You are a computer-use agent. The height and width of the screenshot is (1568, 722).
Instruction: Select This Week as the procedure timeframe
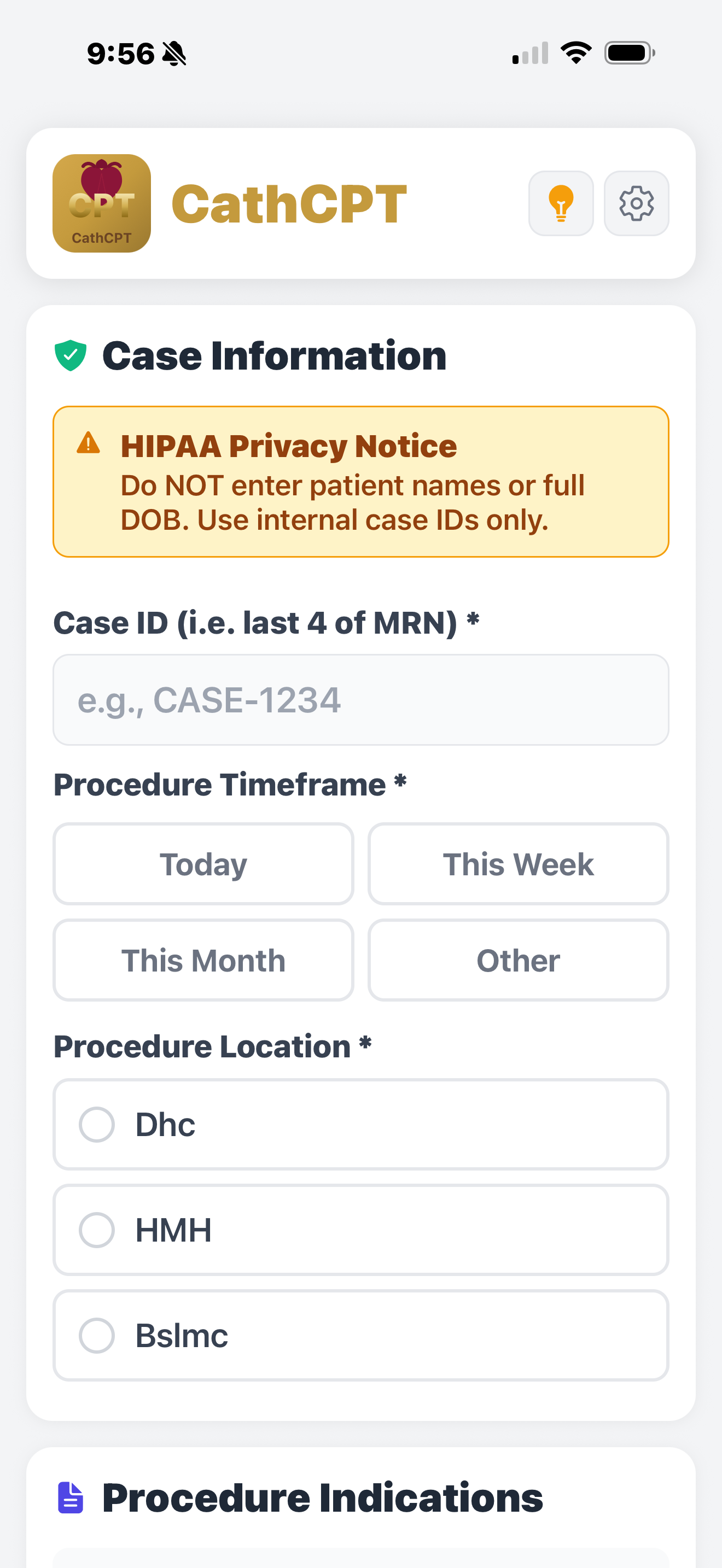pyautogui.click(x=518, y=864)
